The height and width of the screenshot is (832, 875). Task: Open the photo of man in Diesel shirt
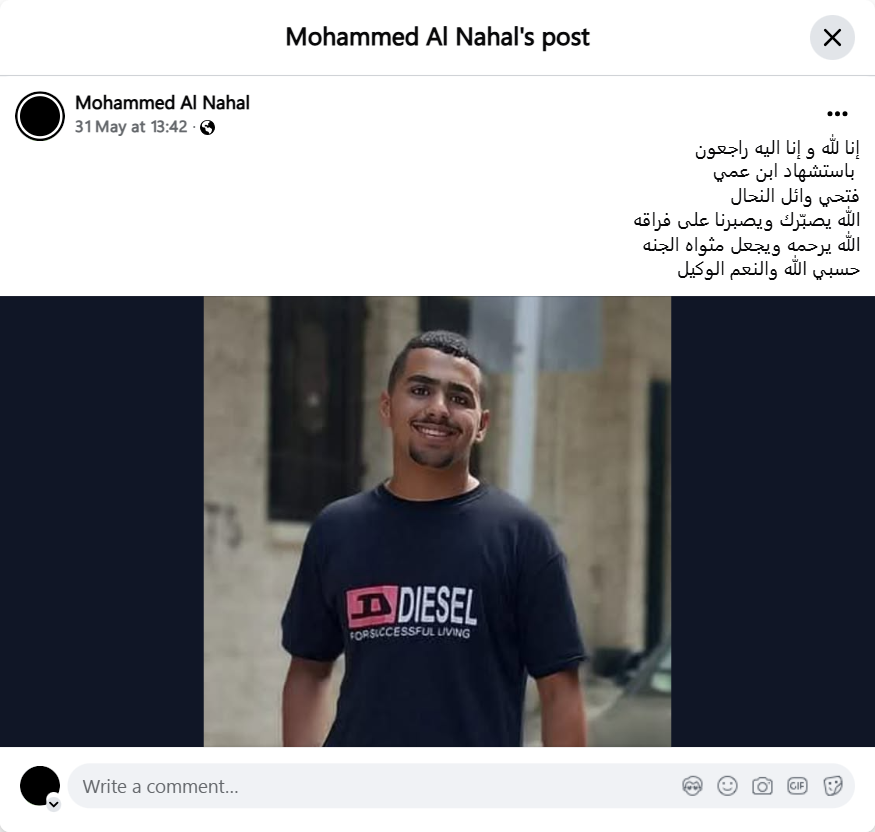(437, 521)
